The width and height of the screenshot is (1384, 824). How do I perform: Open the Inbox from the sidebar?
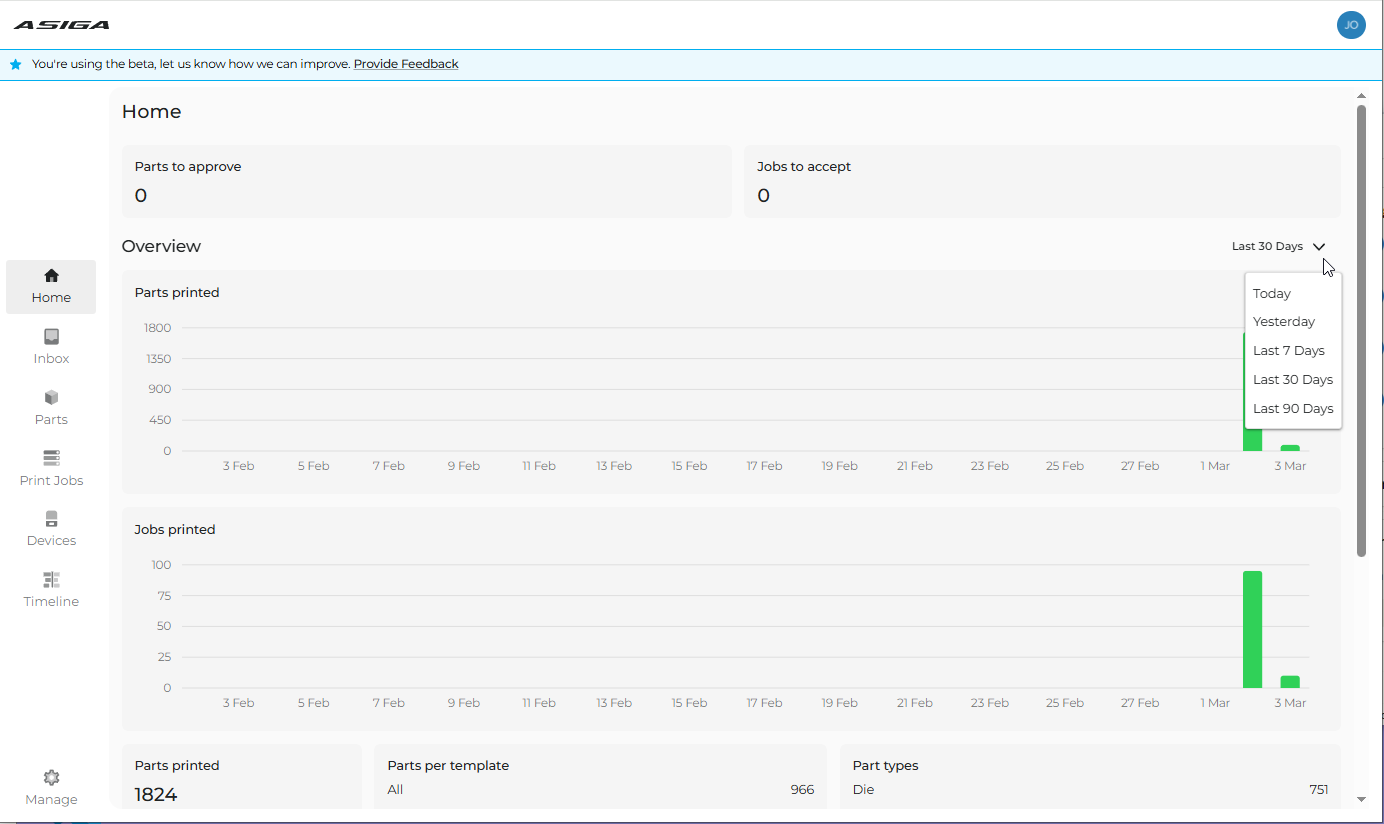(x=51, y=347)
